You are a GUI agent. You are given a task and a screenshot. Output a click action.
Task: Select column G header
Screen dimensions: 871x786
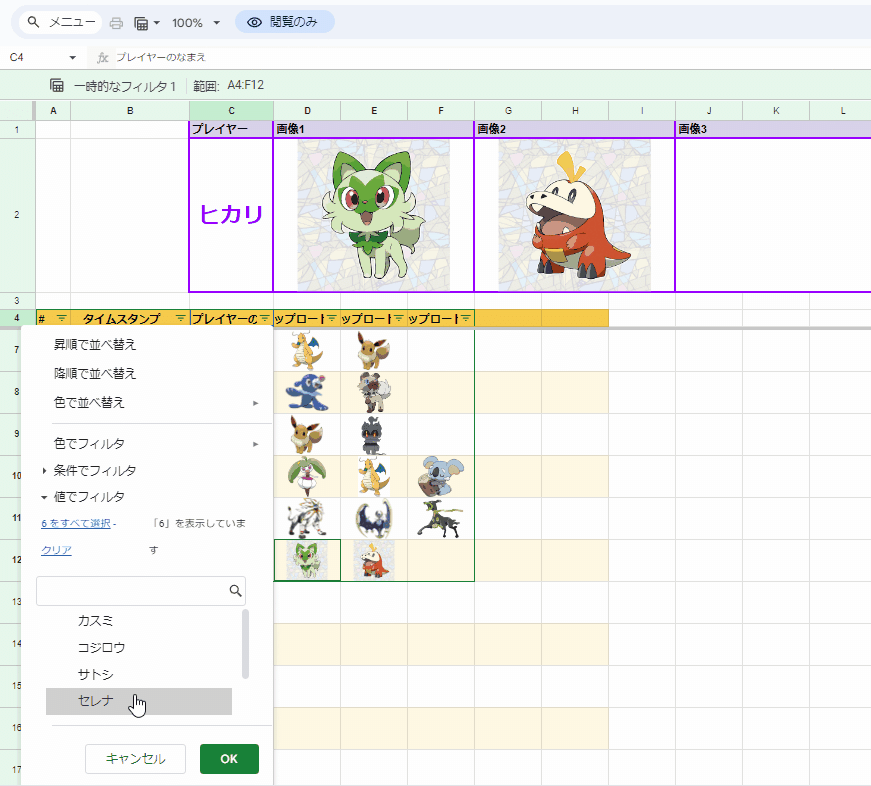[x=508, y=111]
